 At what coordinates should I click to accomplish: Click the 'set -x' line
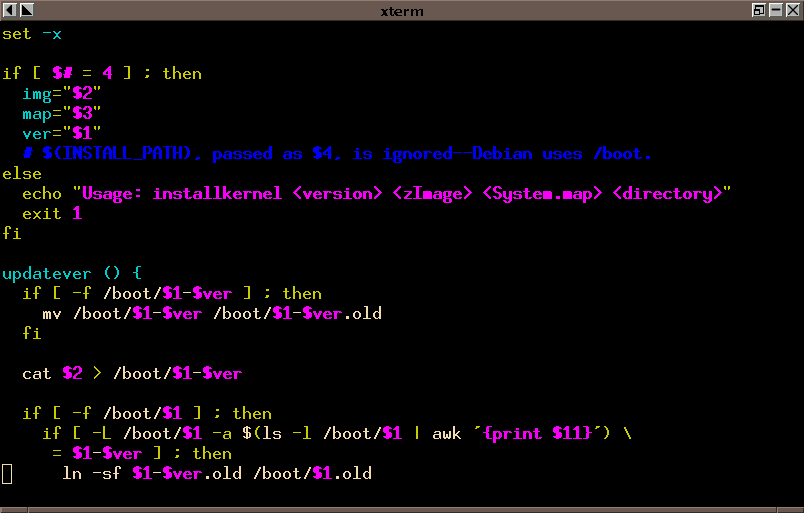[x=32, y=34]
